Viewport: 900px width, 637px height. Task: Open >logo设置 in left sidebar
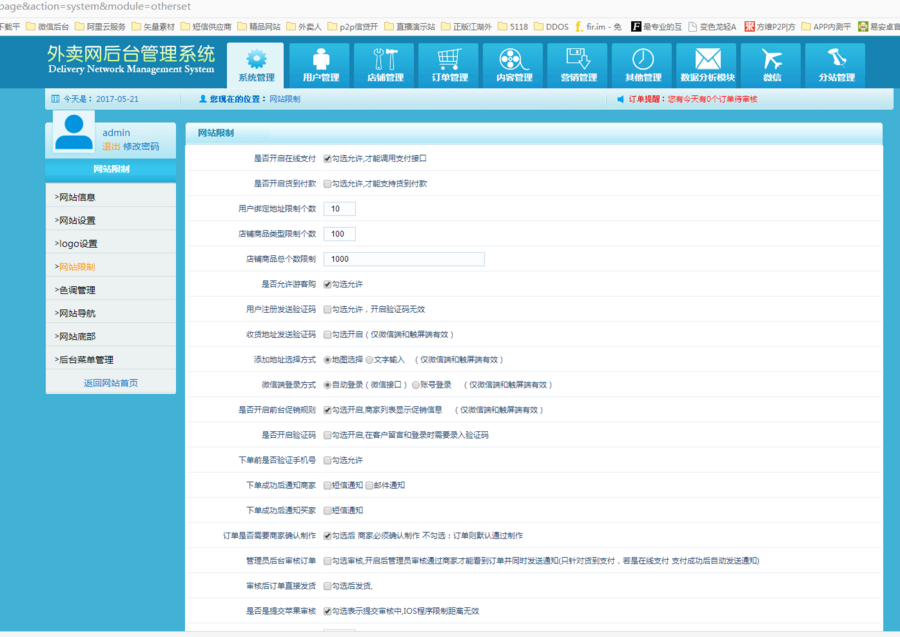coord(110,244)
